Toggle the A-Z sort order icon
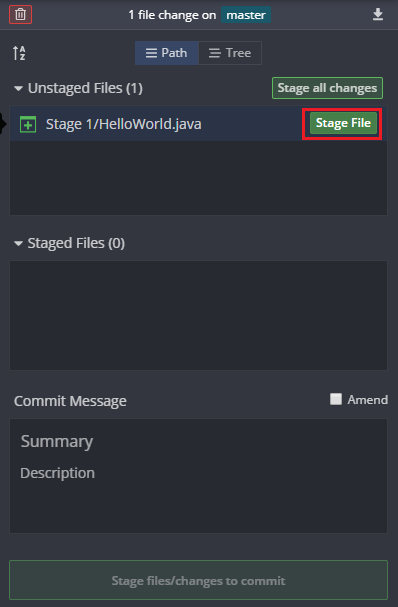Image resolution: width=398 pixels, height=607 pixels. (19, 53)
